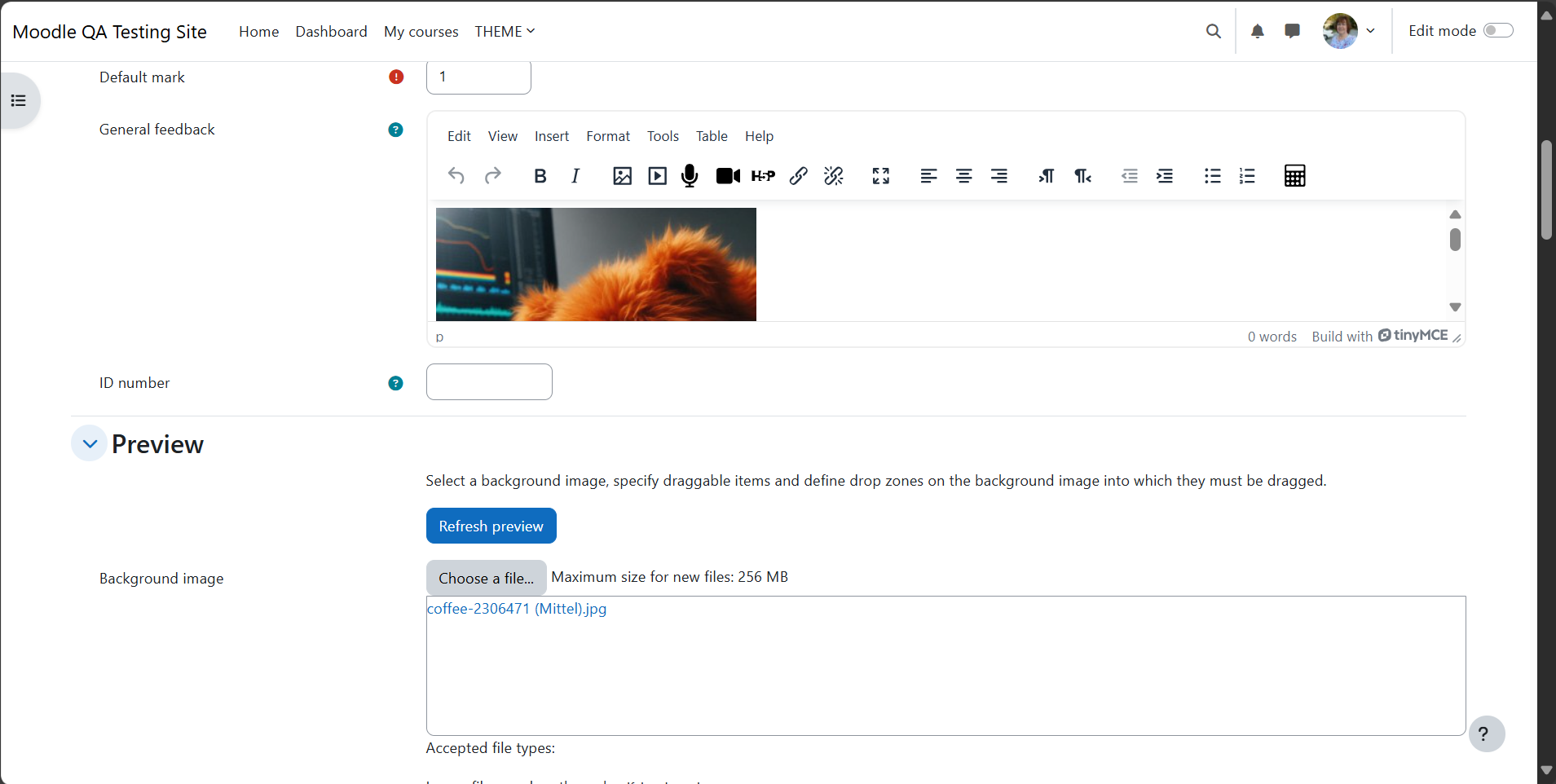Toggle bold formatting in the editor
This screenshot has height=784, width=1556.
coord(540,175)
